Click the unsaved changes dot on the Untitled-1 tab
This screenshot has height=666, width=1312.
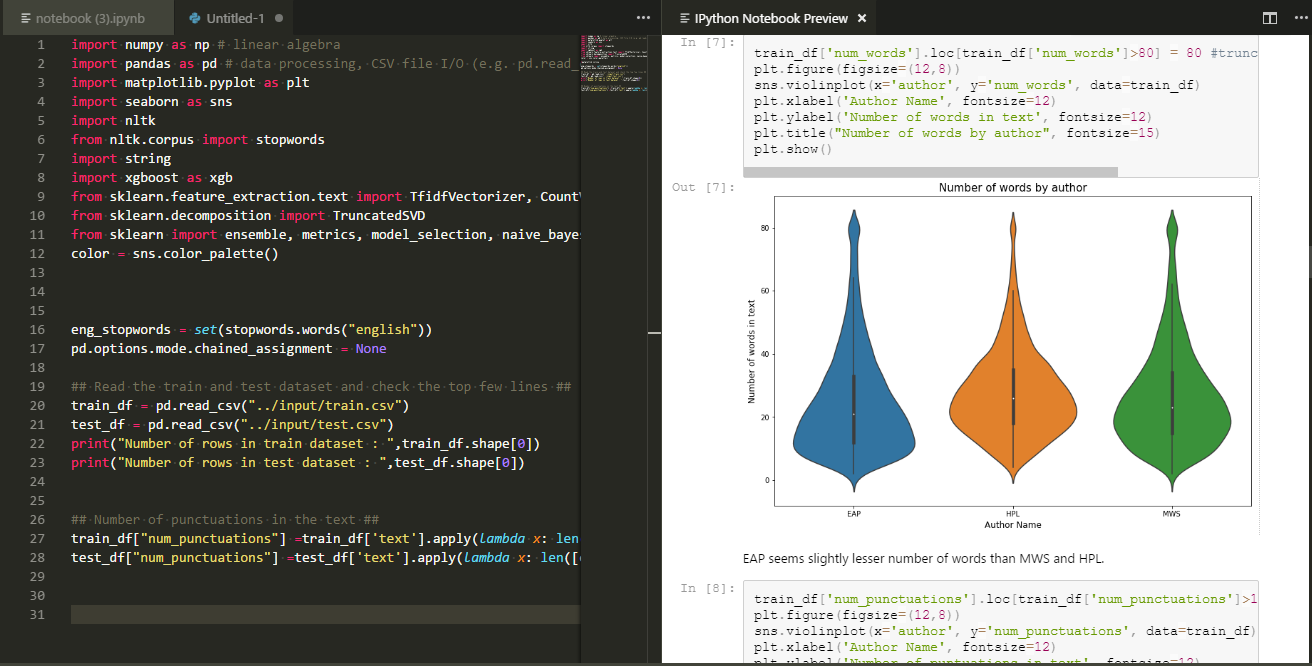(x=281, y=17)
